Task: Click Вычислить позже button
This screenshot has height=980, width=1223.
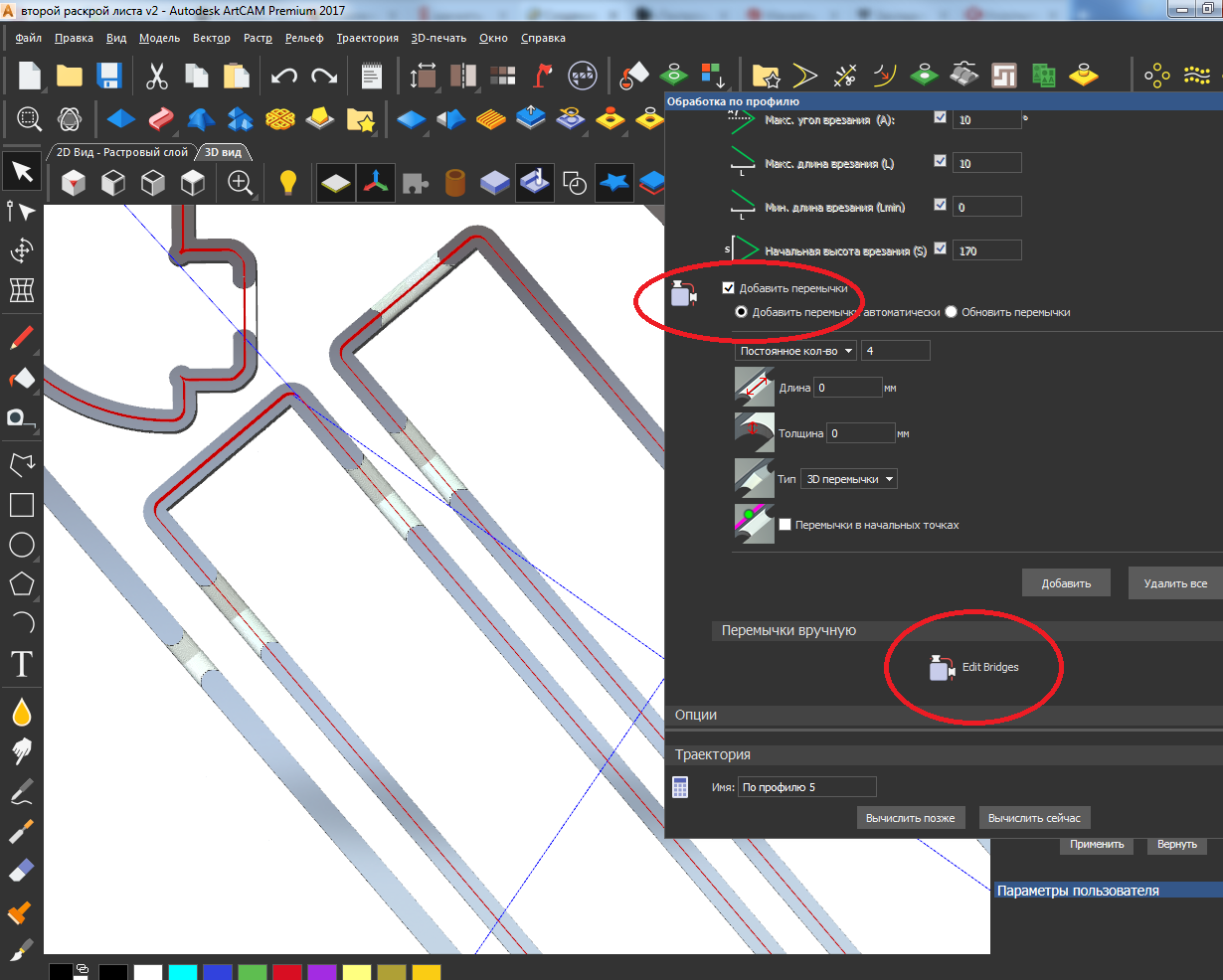Action: click(911, 818)
